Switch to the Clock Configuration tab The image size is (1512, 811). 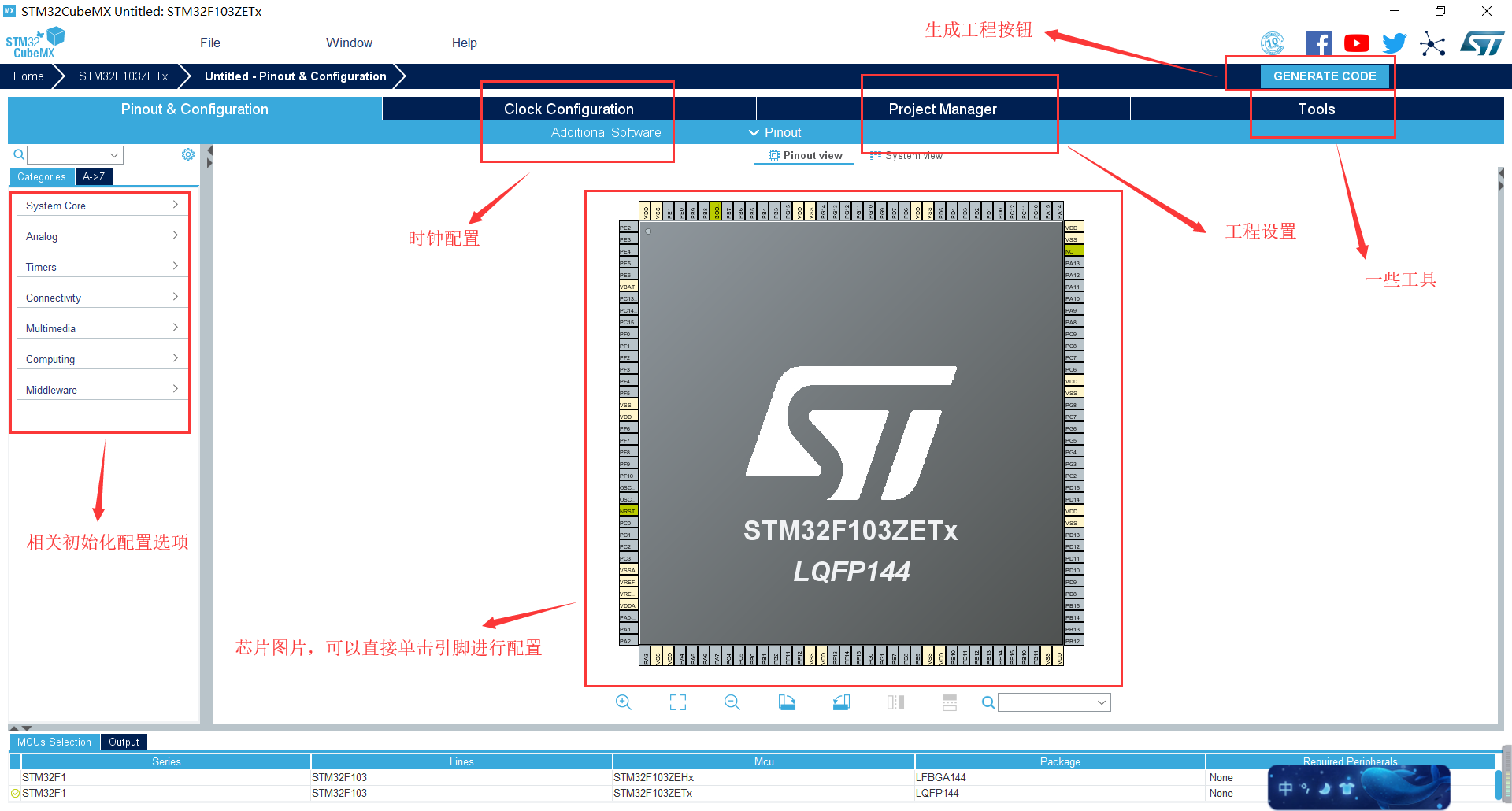click(x=569, y=109)
